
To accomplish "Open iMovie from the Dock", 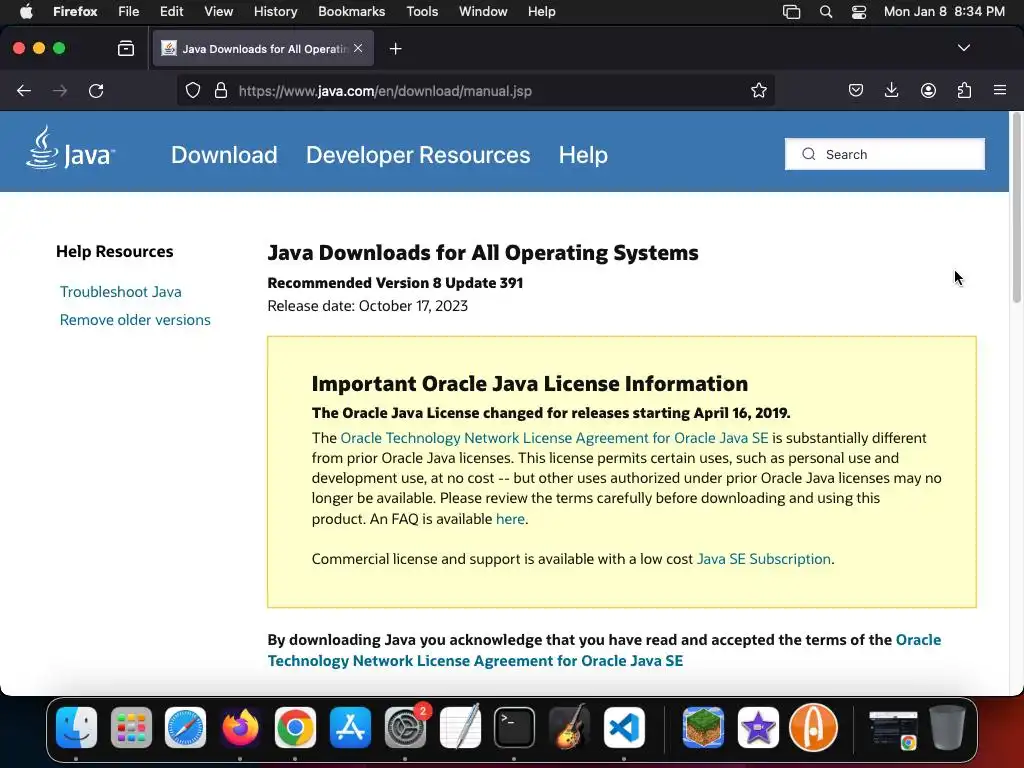I will point(758,727).
